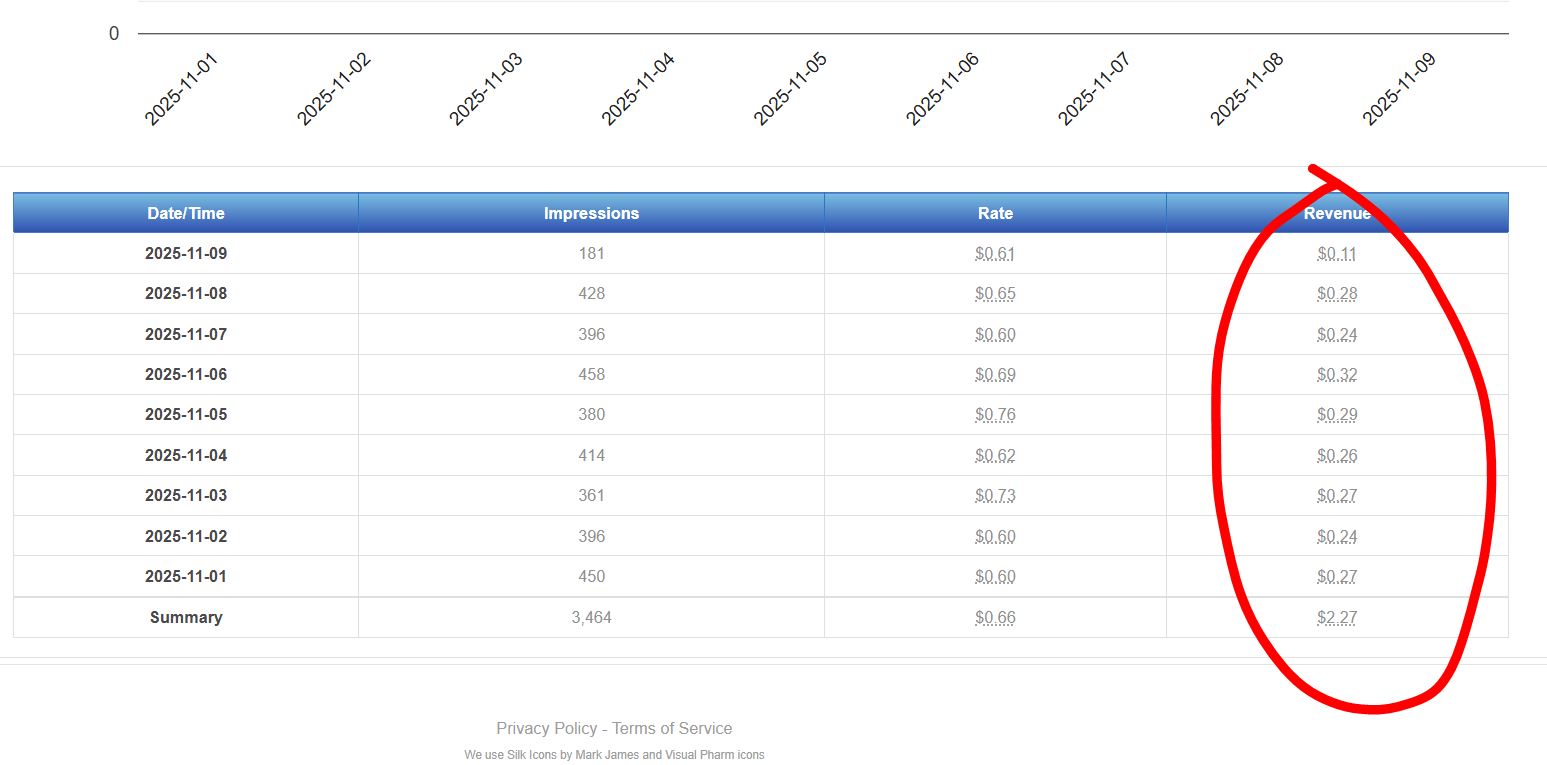Click the 3,464 total impressions value
1547x765 pixels.
591,617
